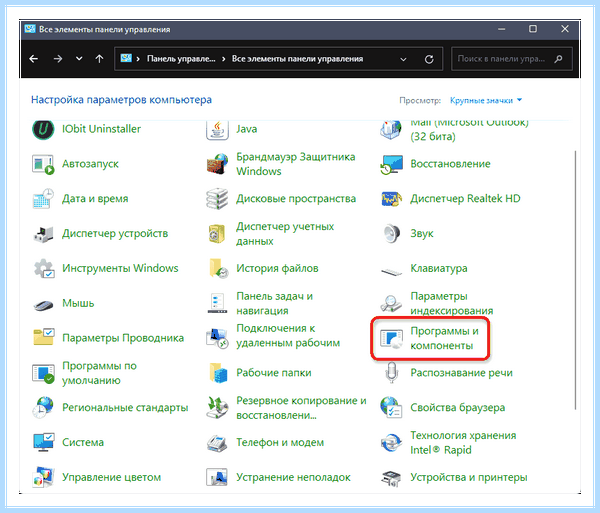The height and width of the screenshot is (513, 600).
Task: Open the Sound speaker icon
Action: pyautogui.click(x=391, y=234)
